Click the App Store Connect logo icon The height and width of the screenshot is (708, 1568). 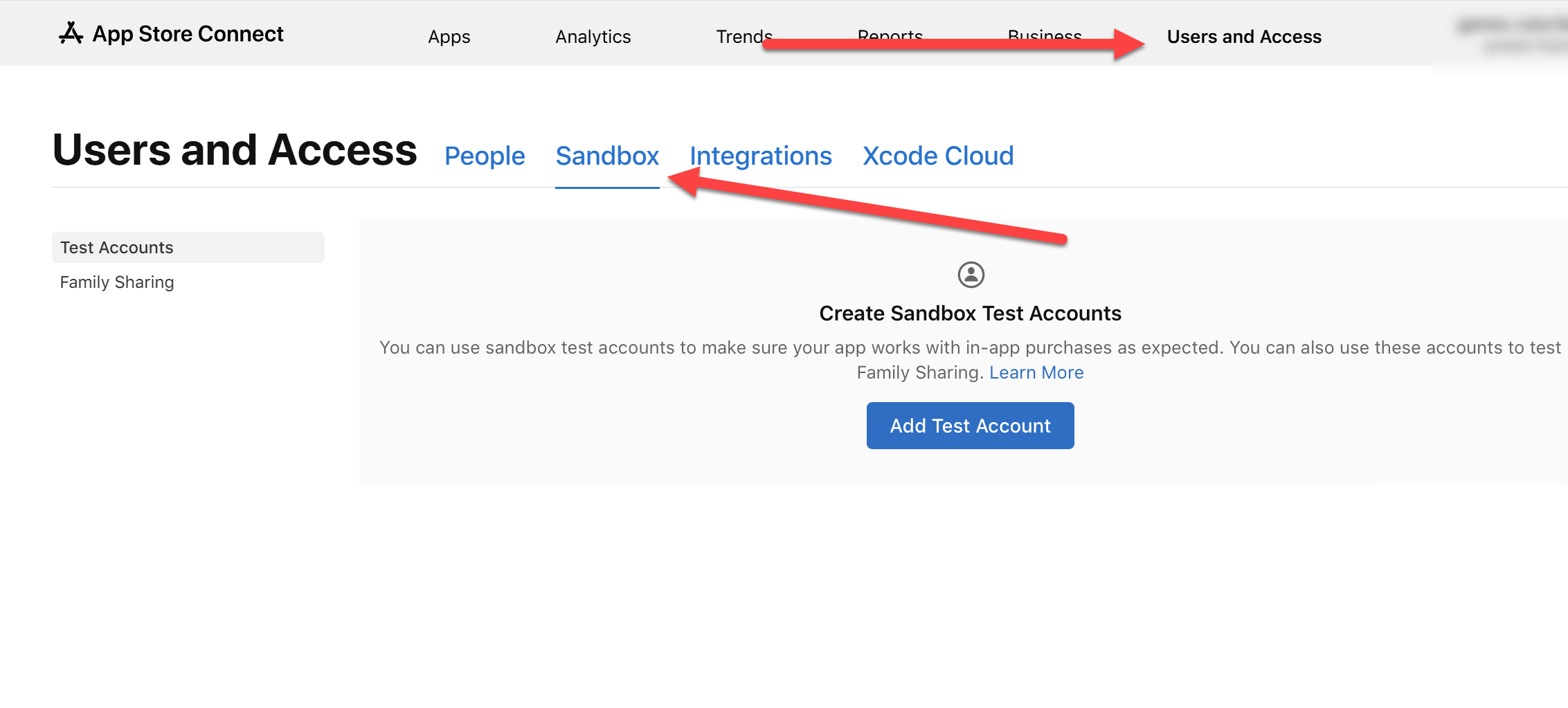pyautogui.click(x=71, y=33)
